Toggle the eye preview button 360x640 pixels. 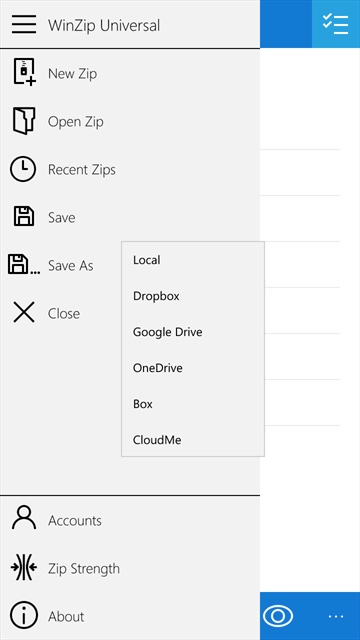(x=278, y=616)
